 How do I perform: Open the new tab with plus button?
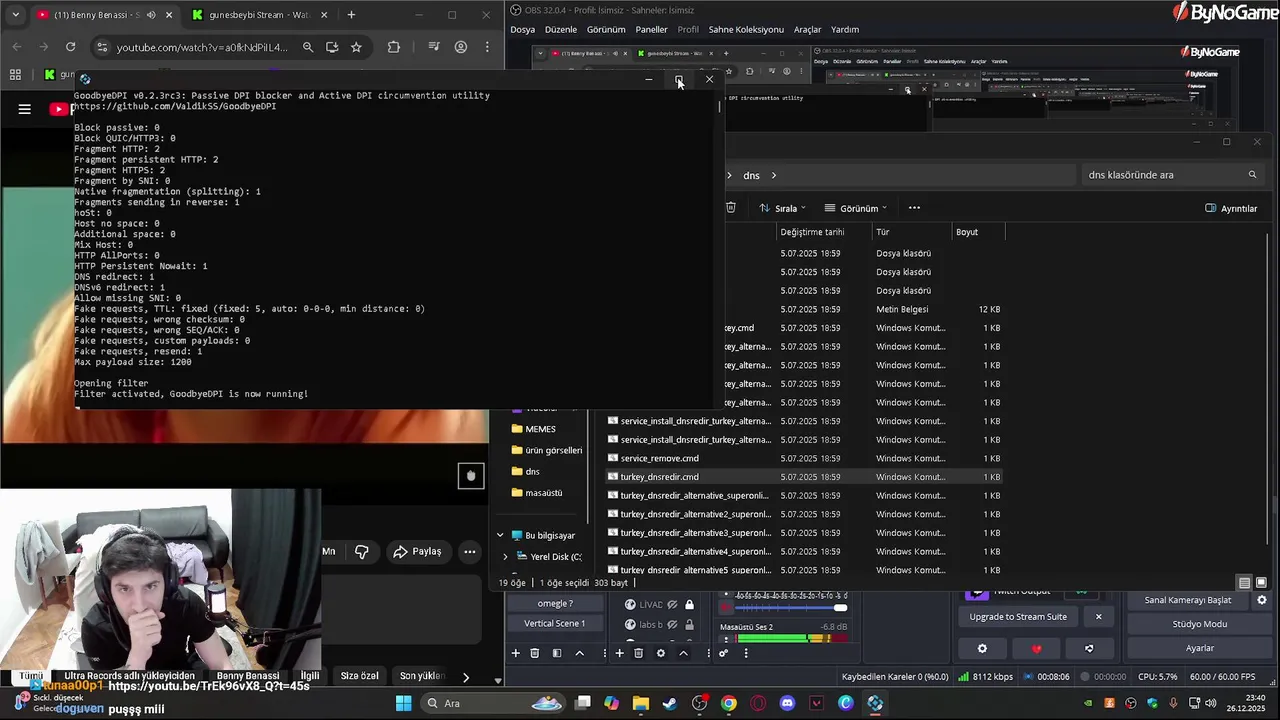[x=351, y=15]
